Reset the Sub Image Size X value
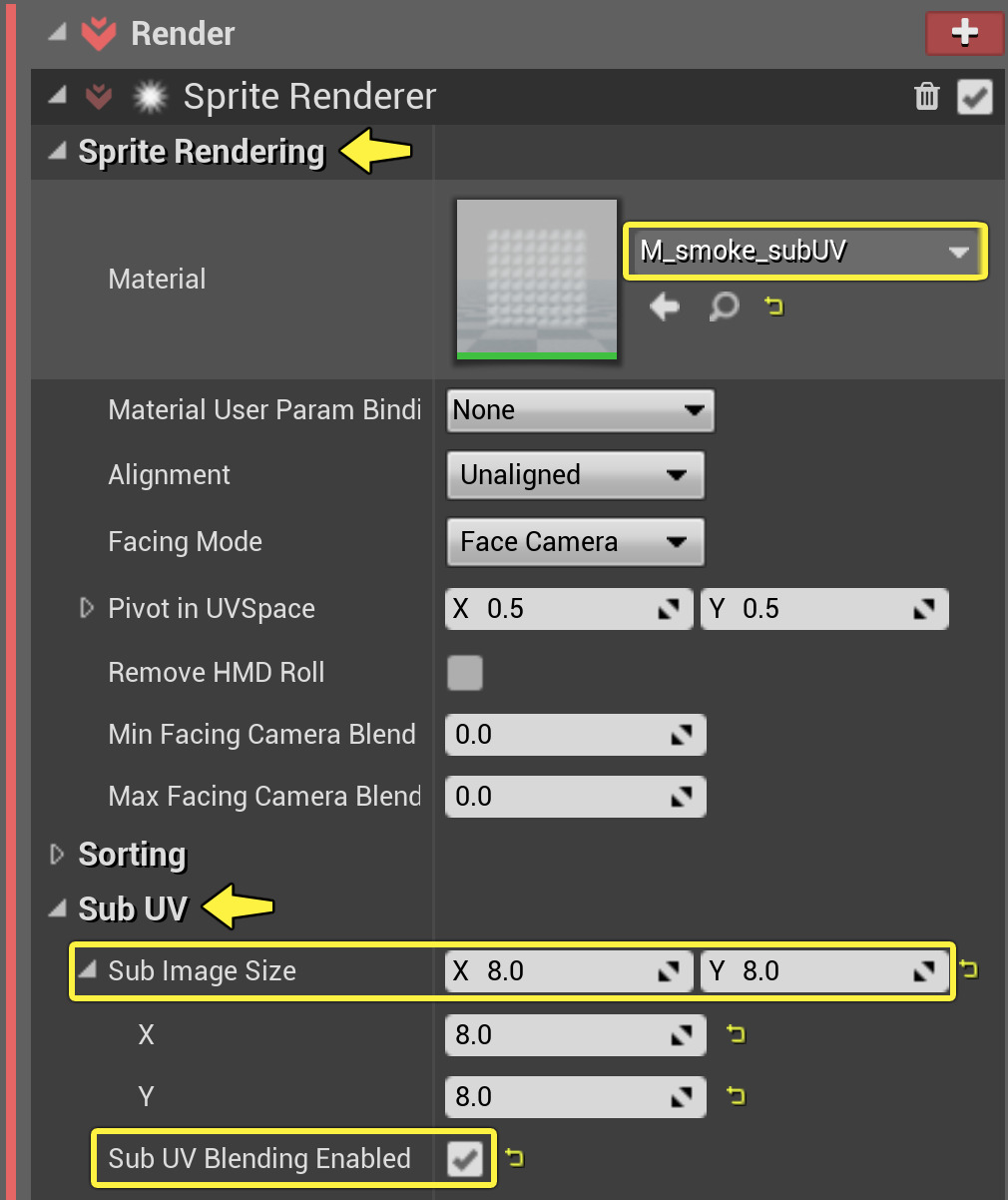The image size is (1008, 1200). click(737, 1035)
